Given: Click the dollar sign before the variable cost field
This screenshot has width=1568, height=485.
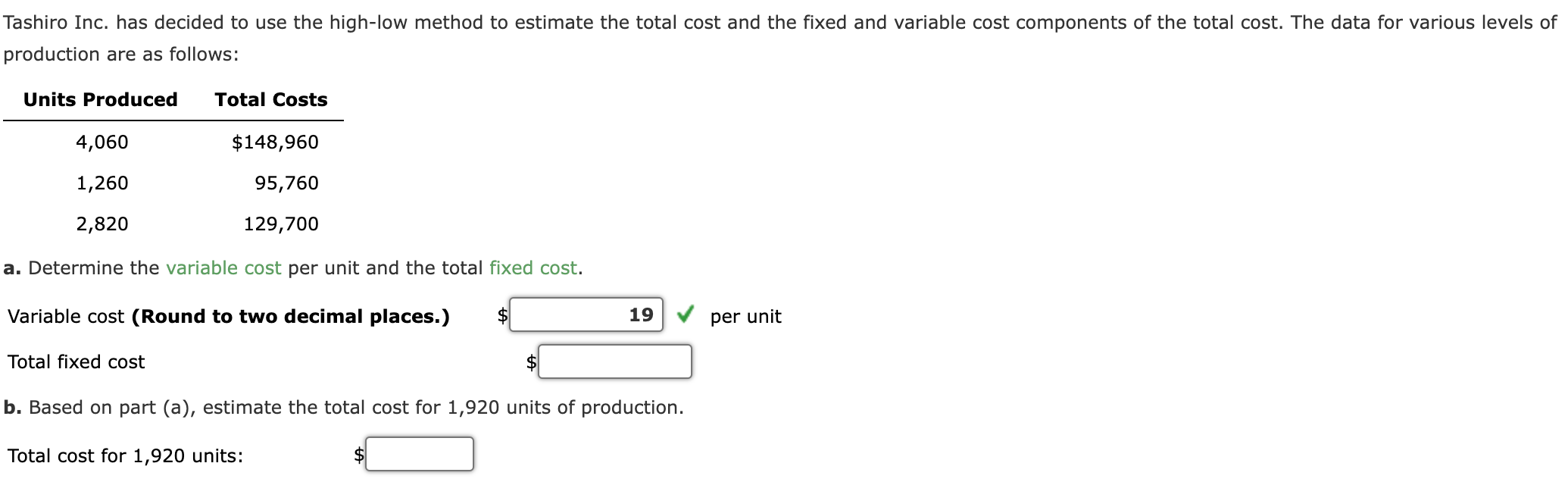Looking at the screenshot, I should point(501,315).
